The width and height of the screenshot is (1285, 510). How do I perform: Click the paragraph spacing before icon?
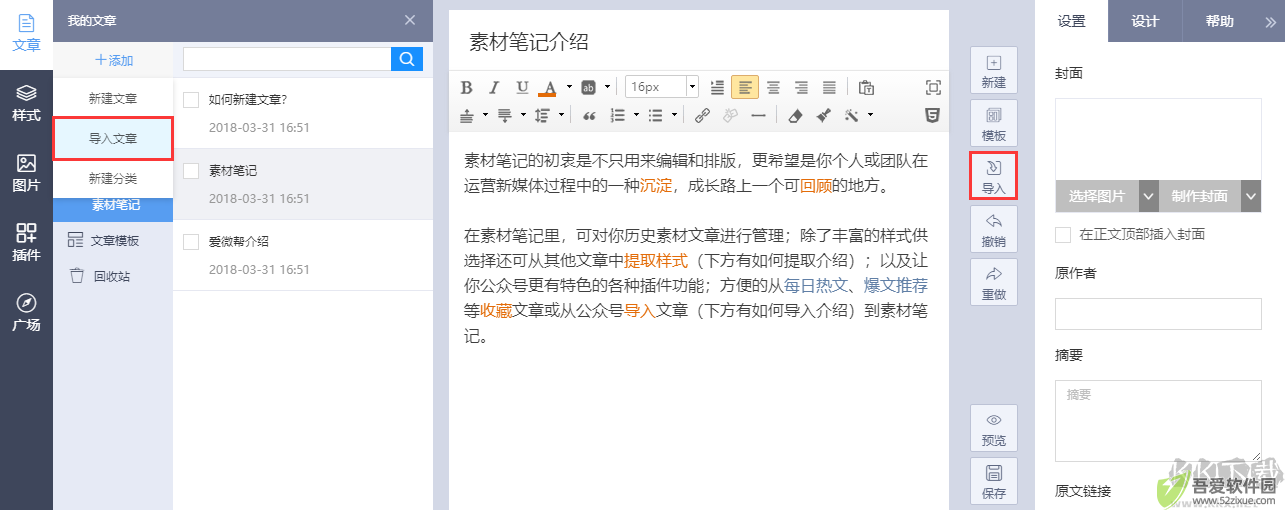[x=467, y=115]
